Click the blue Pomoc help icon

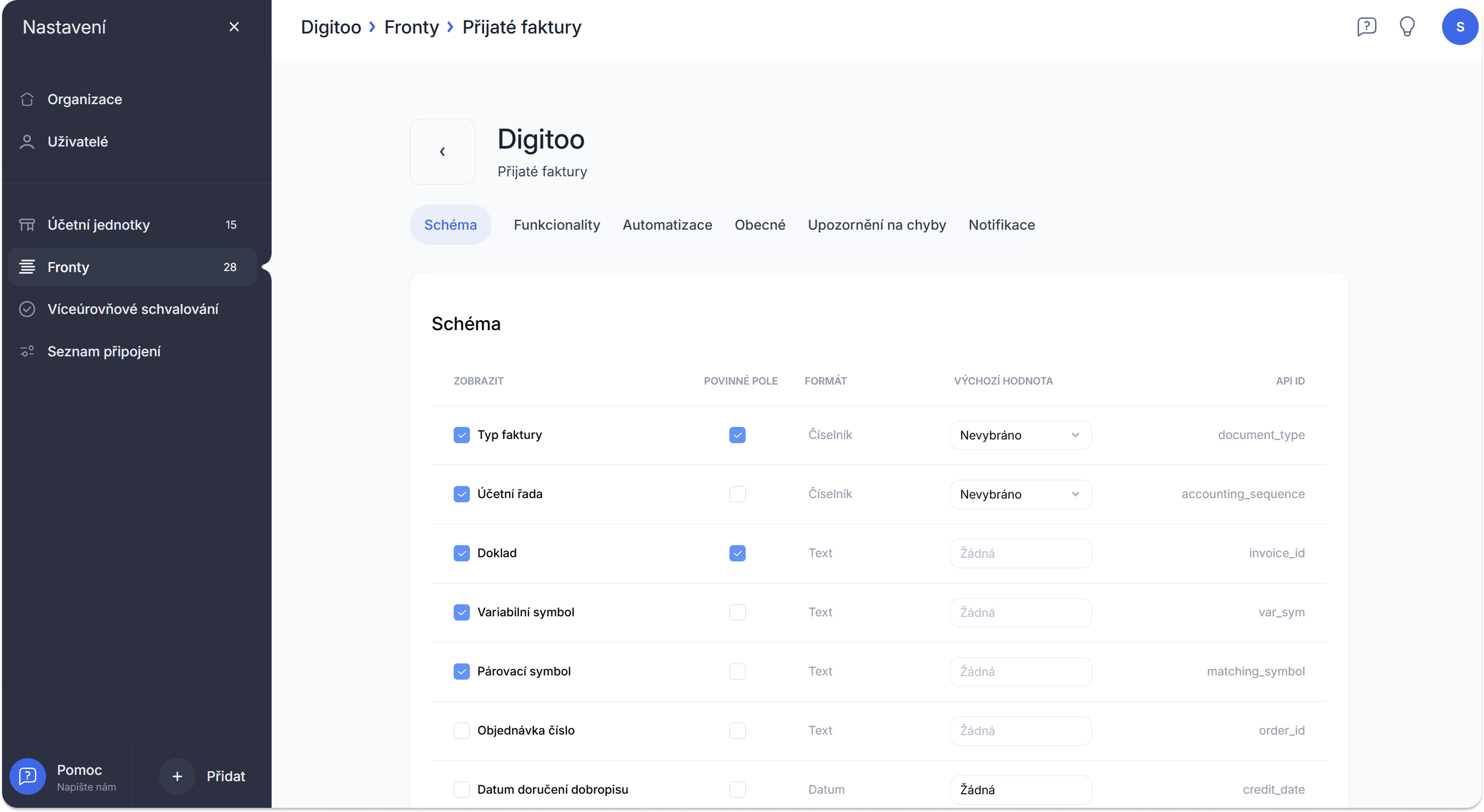pos(28,776)
